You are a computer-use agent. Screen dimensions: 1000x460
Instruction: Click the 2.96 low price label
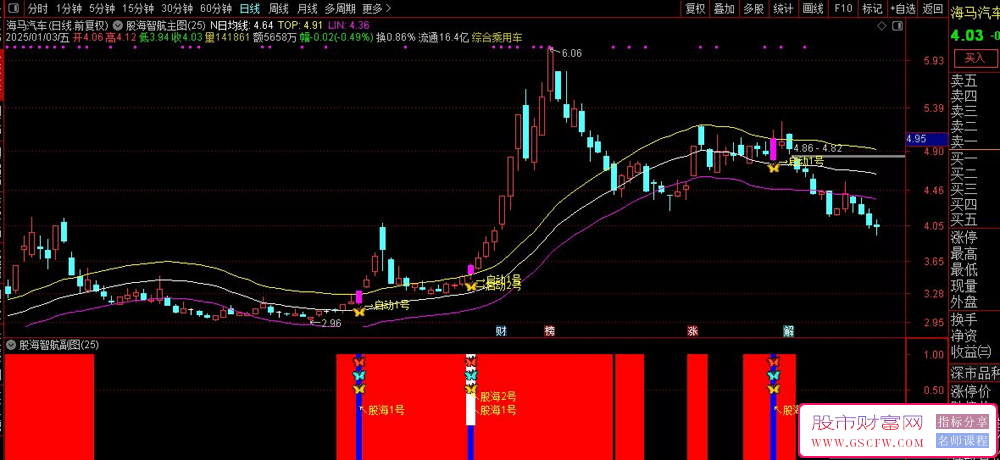click(332, 323)
